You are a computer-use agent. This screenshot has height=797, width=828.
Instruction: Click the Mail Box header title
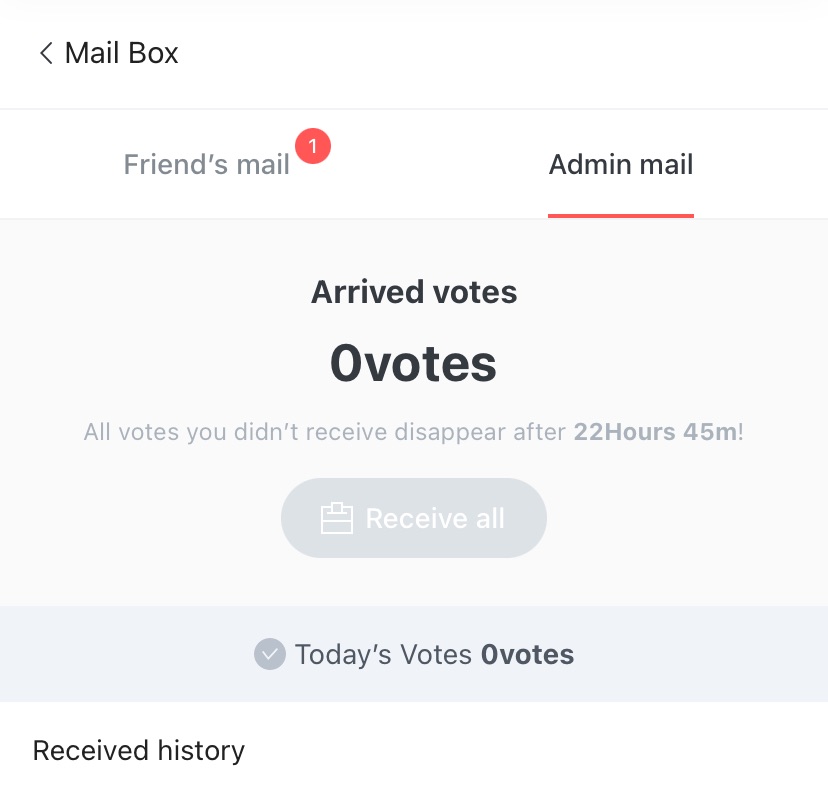(121, 53)
